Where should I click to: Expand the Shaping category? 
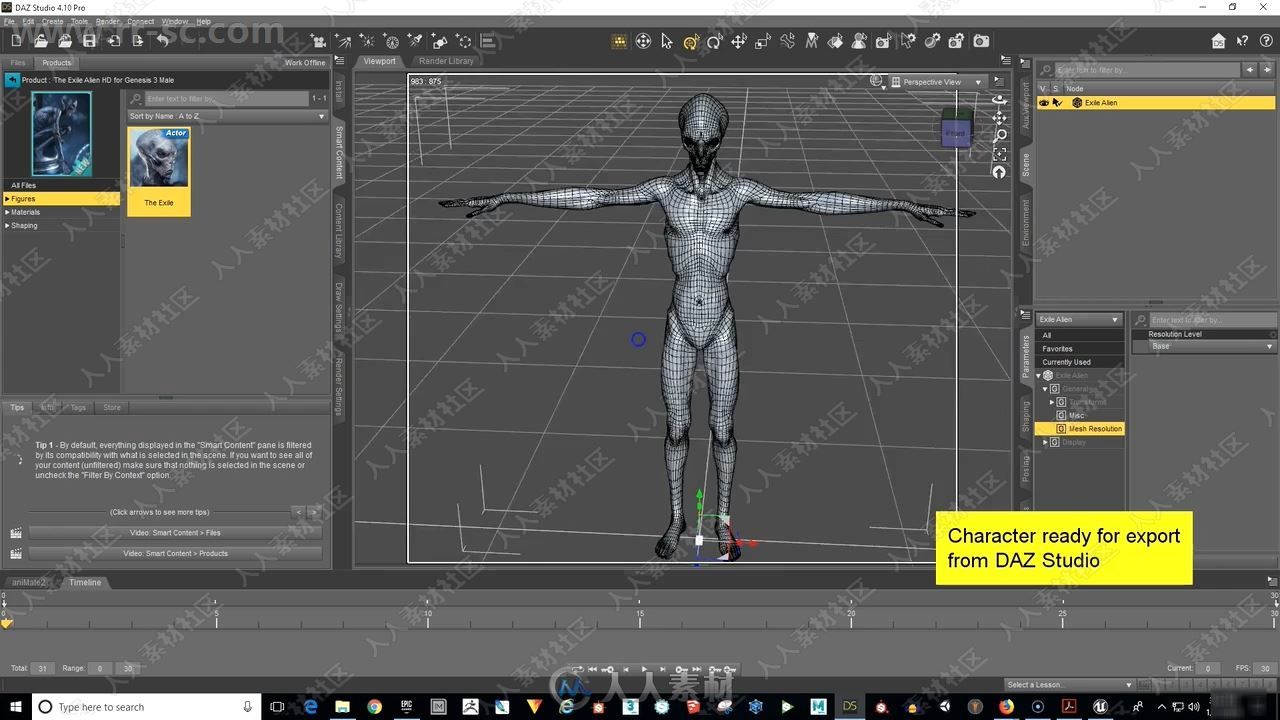tap(8, 225)
